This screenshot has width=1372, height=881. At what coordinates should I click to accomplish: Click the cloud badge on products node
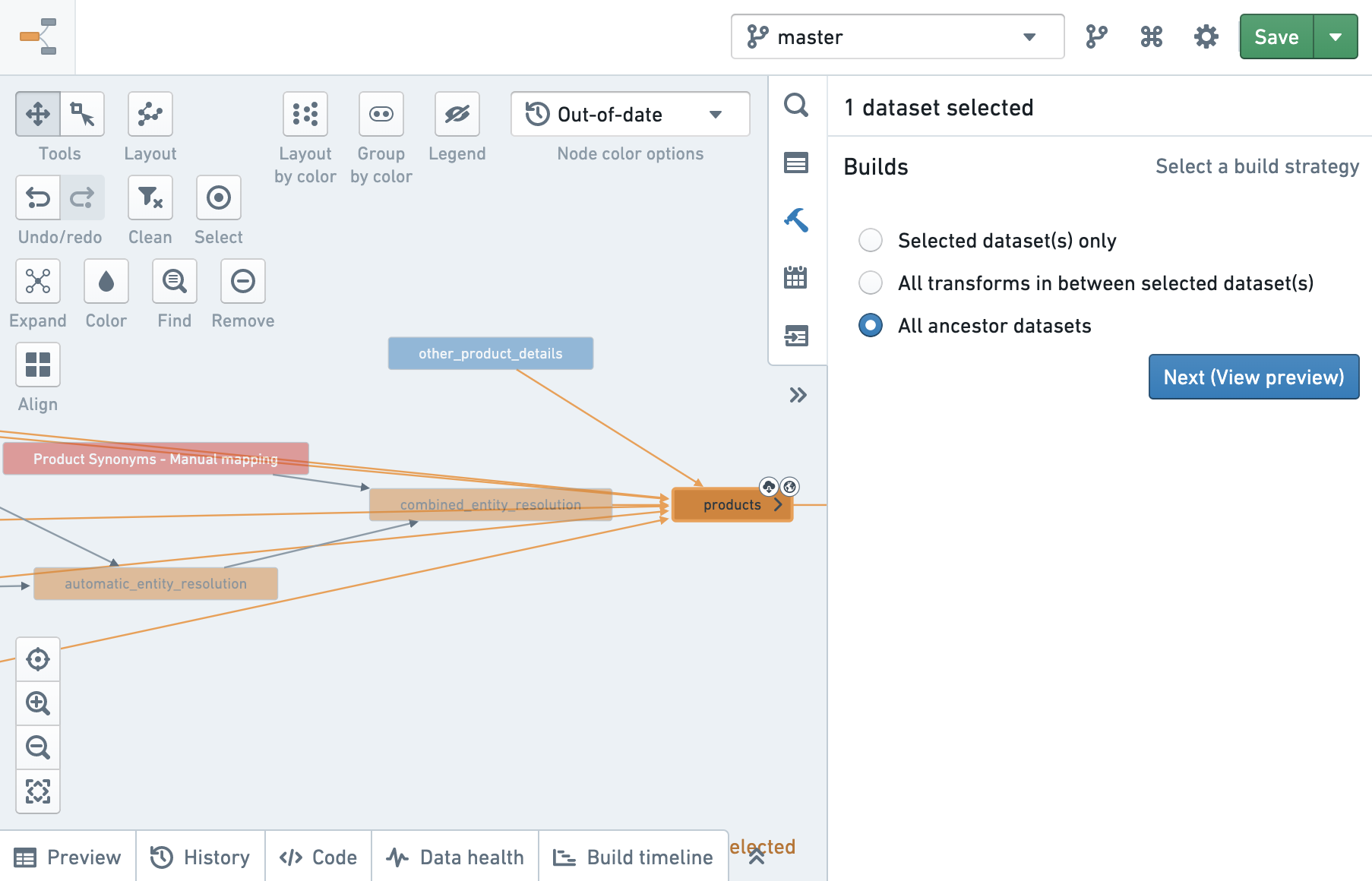(769, 487)
